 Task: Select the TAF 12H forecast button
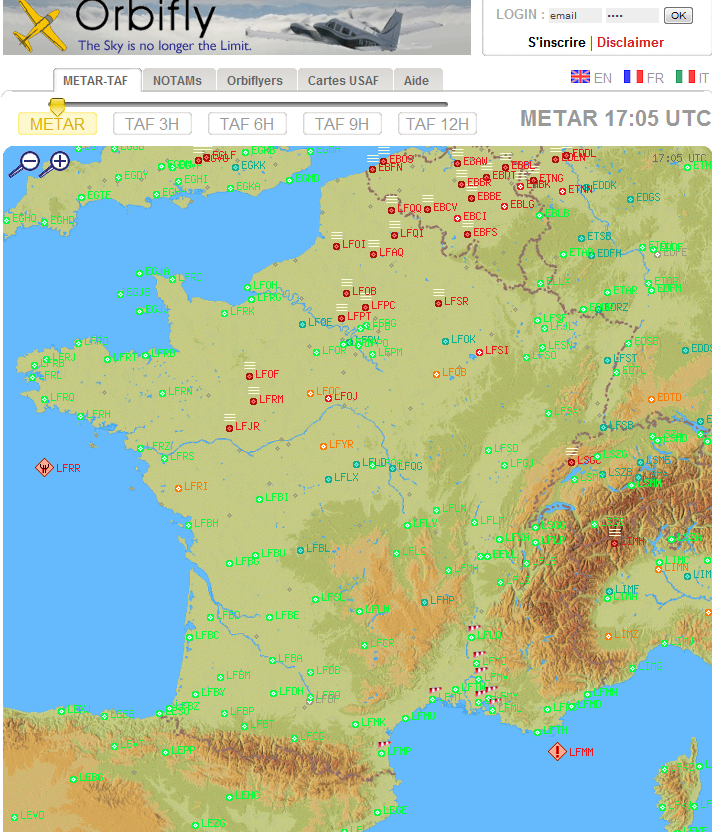pos(437,124)
